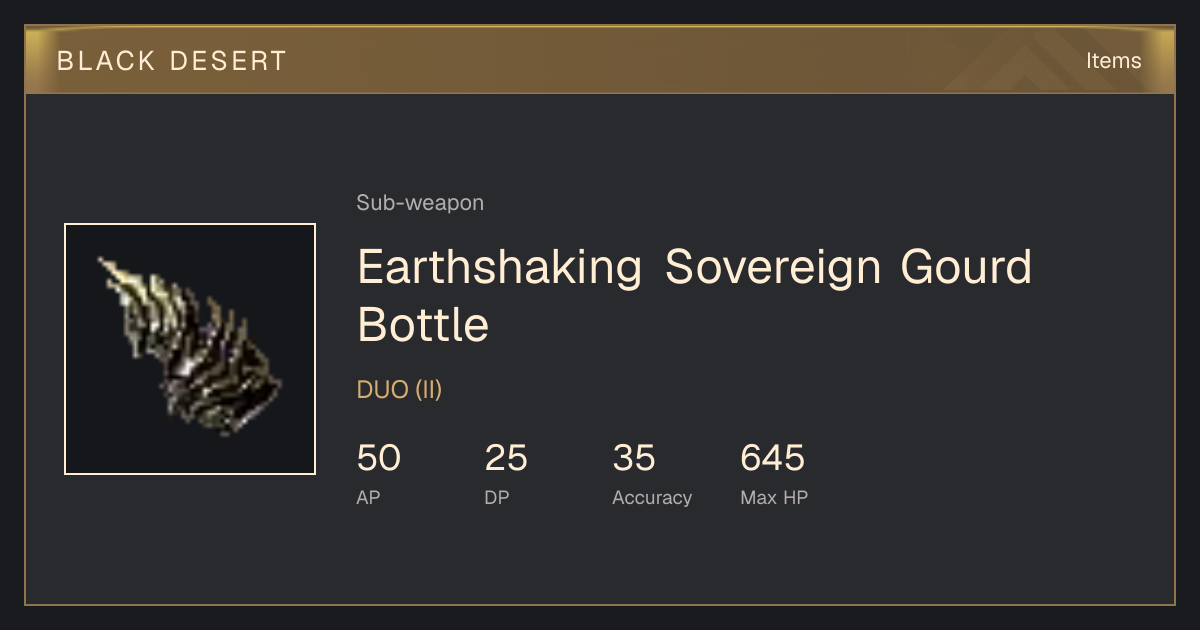Screen dimensions: 1200x630
Task: Click the Max HP stat label
Action: point(774,498)
